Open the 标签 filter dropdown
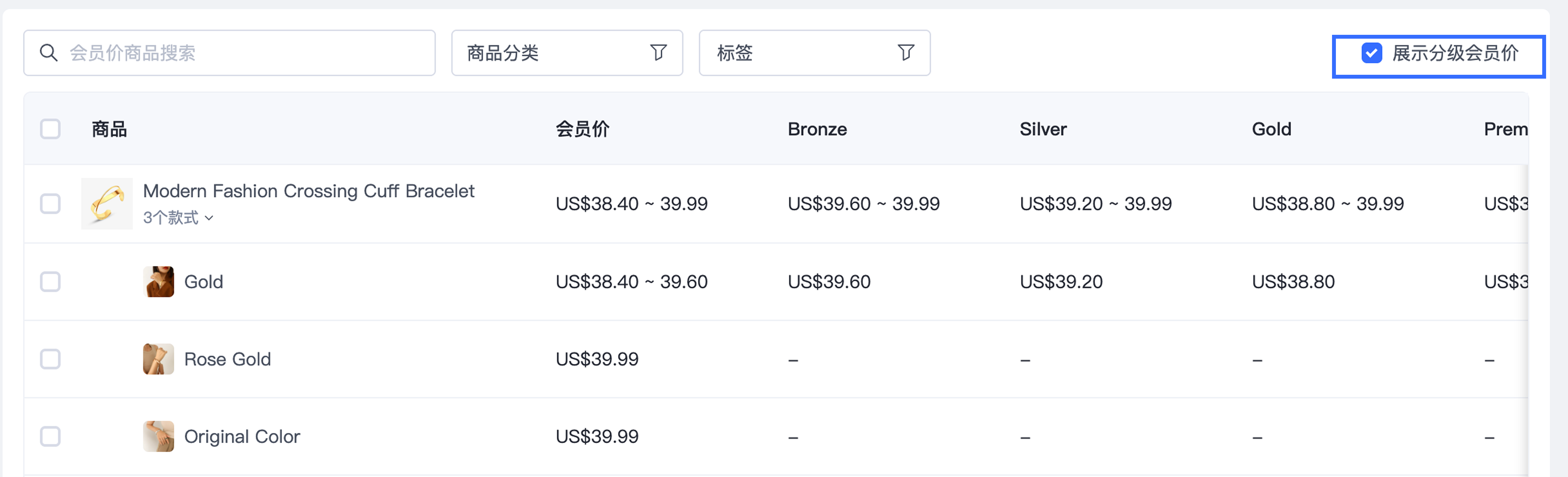The height and width of the screenshot is (477, 1568). click(x=814, y=53)
